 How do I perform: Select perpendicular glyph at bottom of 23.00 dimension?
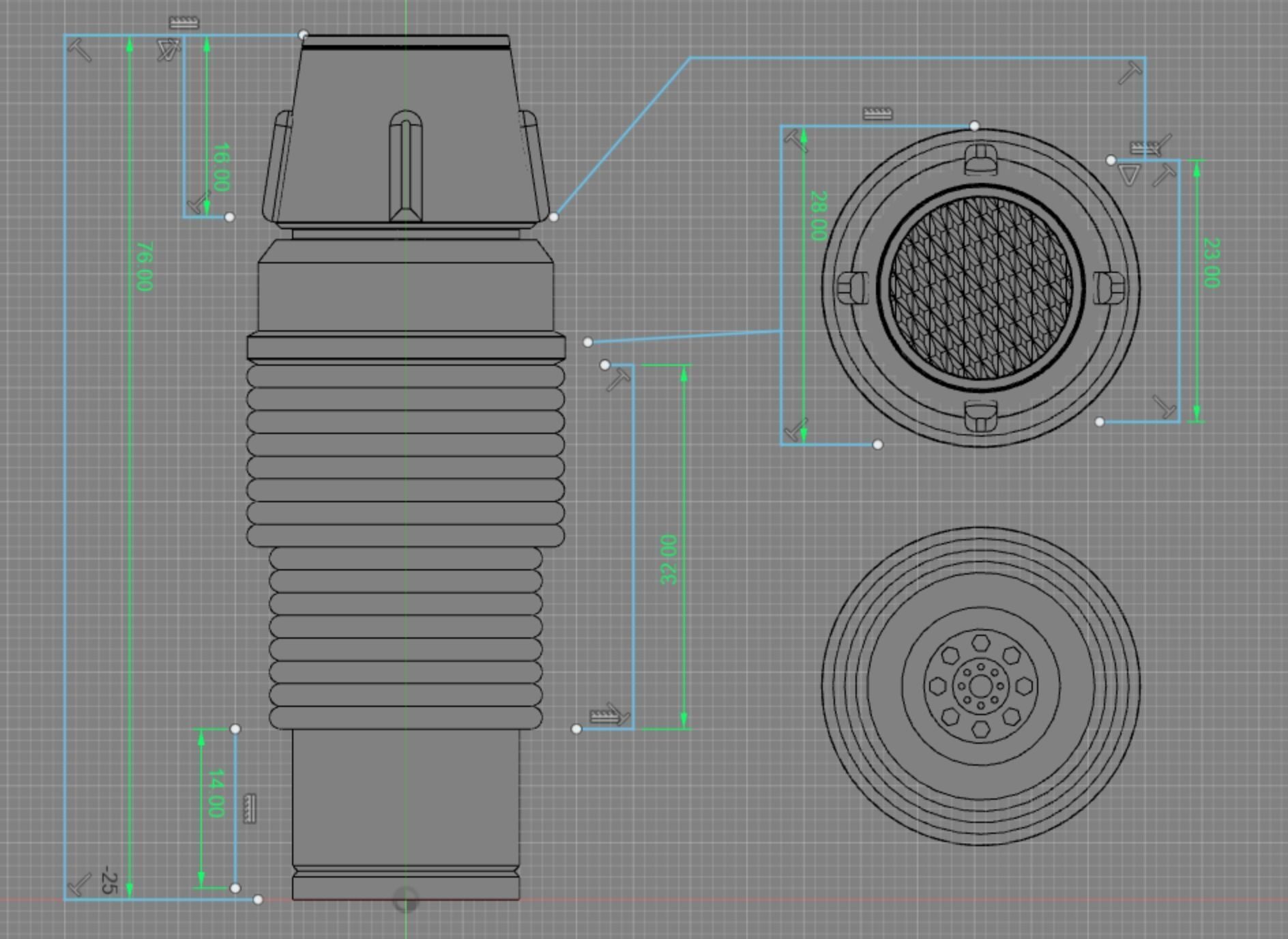pyautogui.click(x=1165, y=407)
